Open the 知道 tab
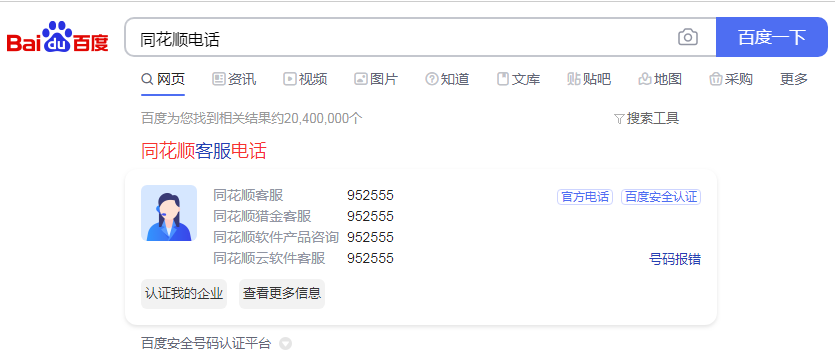The width and height of the screenshot is (835, 362). (447, 79)
